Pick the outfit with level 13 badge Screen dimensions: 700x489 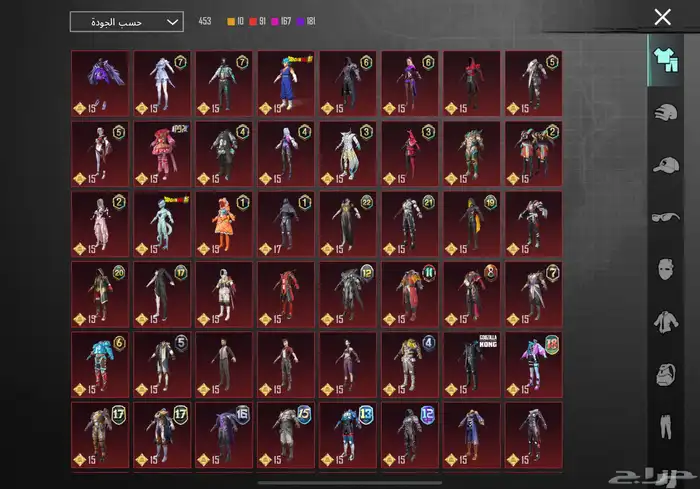[x=347, y=434]
